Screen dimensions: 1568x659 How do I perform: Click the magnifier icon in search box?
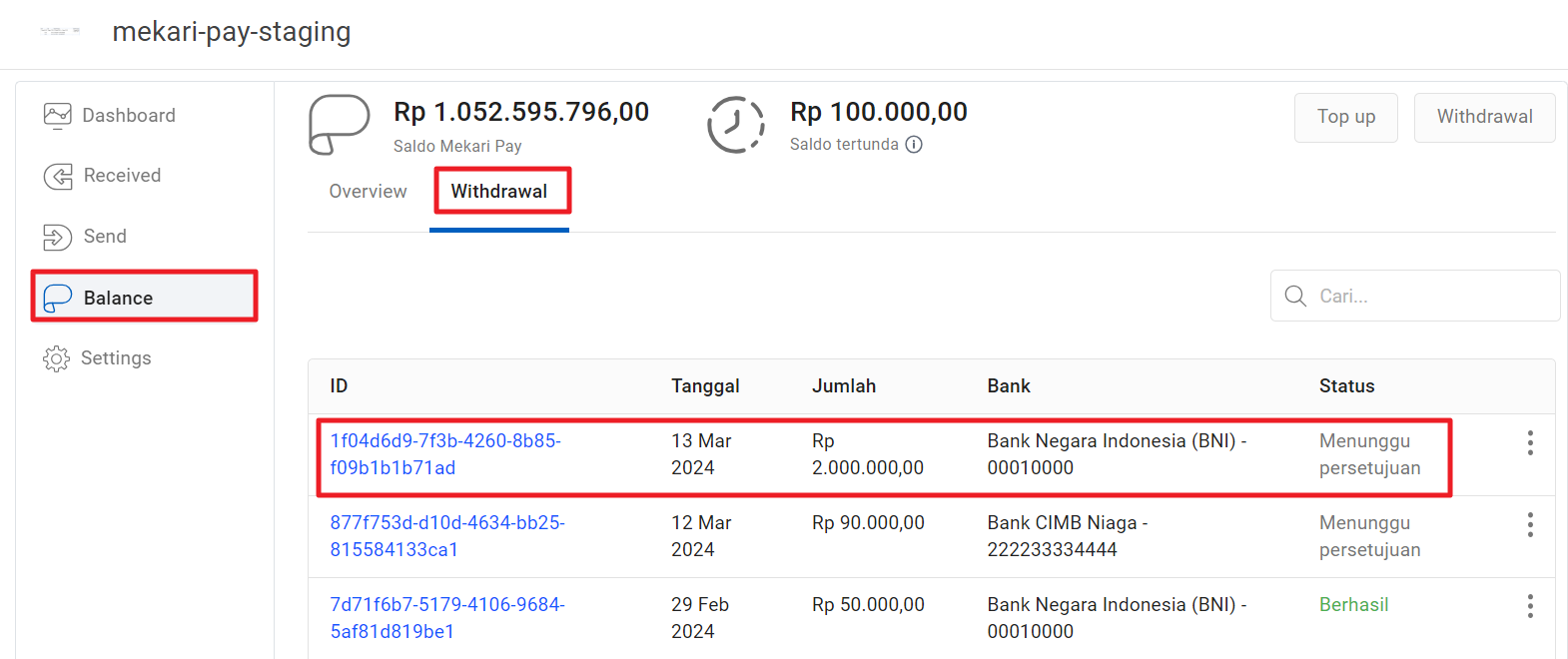(x=1295, y=296)
